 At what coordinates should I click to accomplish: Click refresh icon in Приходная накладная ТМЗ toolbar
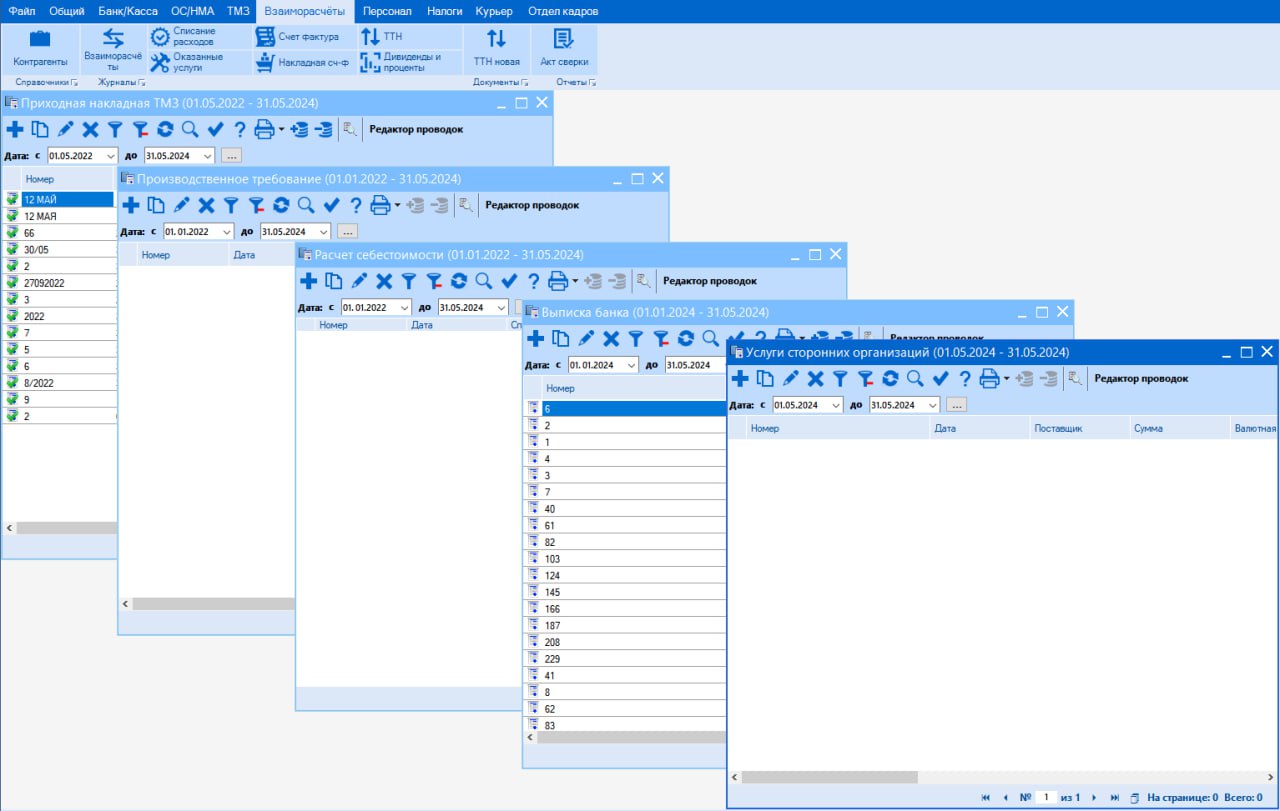pos(165,129)
